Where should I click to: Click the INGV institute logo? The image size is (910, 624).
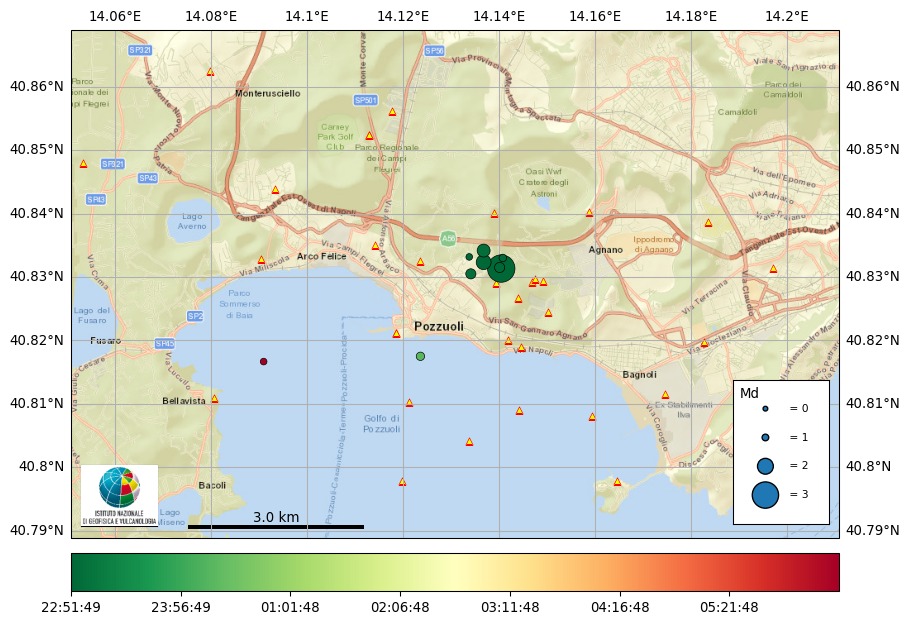[119, 494]
